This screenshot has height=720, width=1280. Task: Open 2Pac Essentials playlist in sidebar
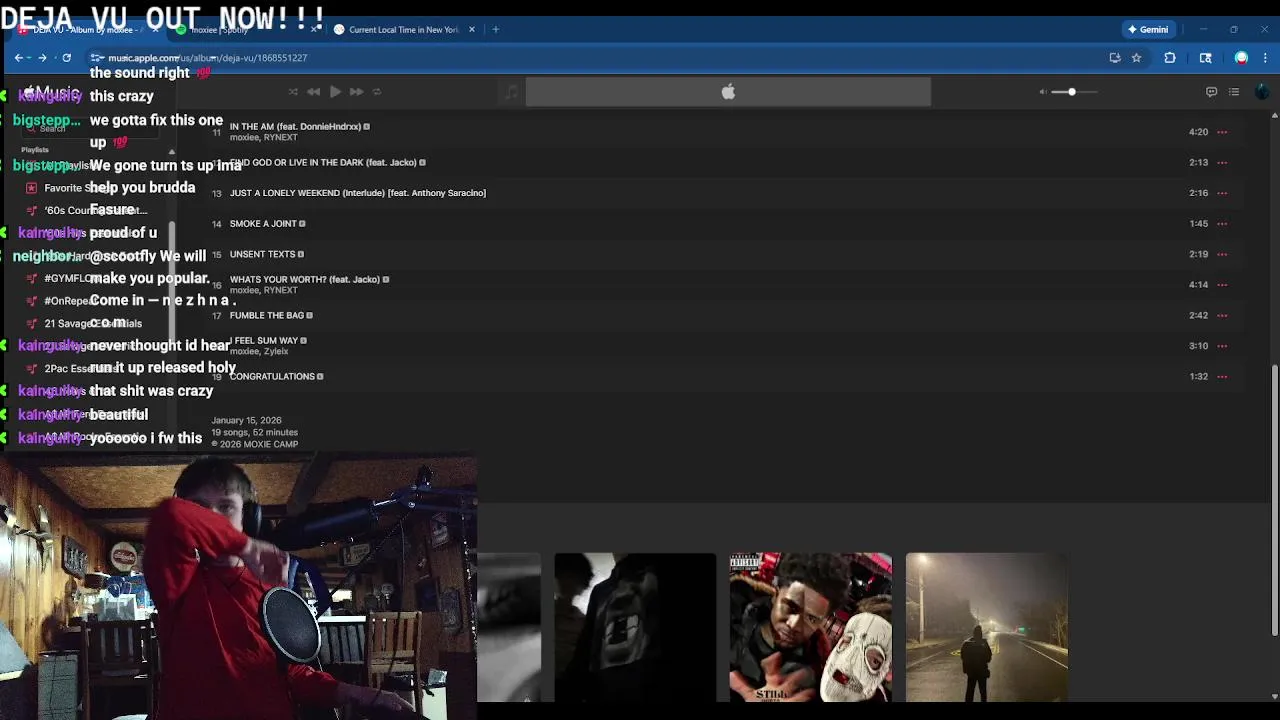pos(82,369)
